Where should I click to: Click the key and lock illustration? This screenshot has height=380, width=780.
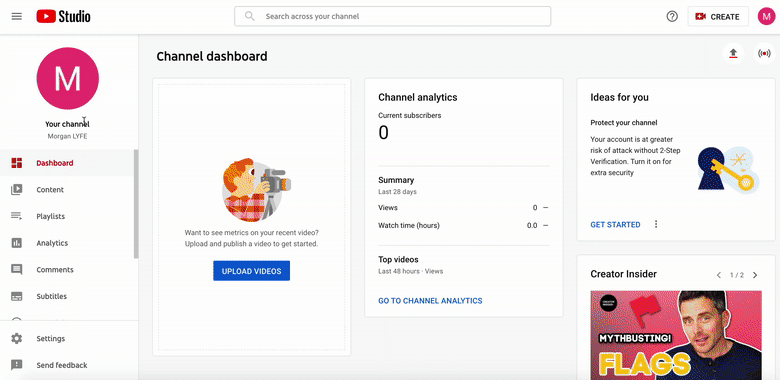pos(728,169)
